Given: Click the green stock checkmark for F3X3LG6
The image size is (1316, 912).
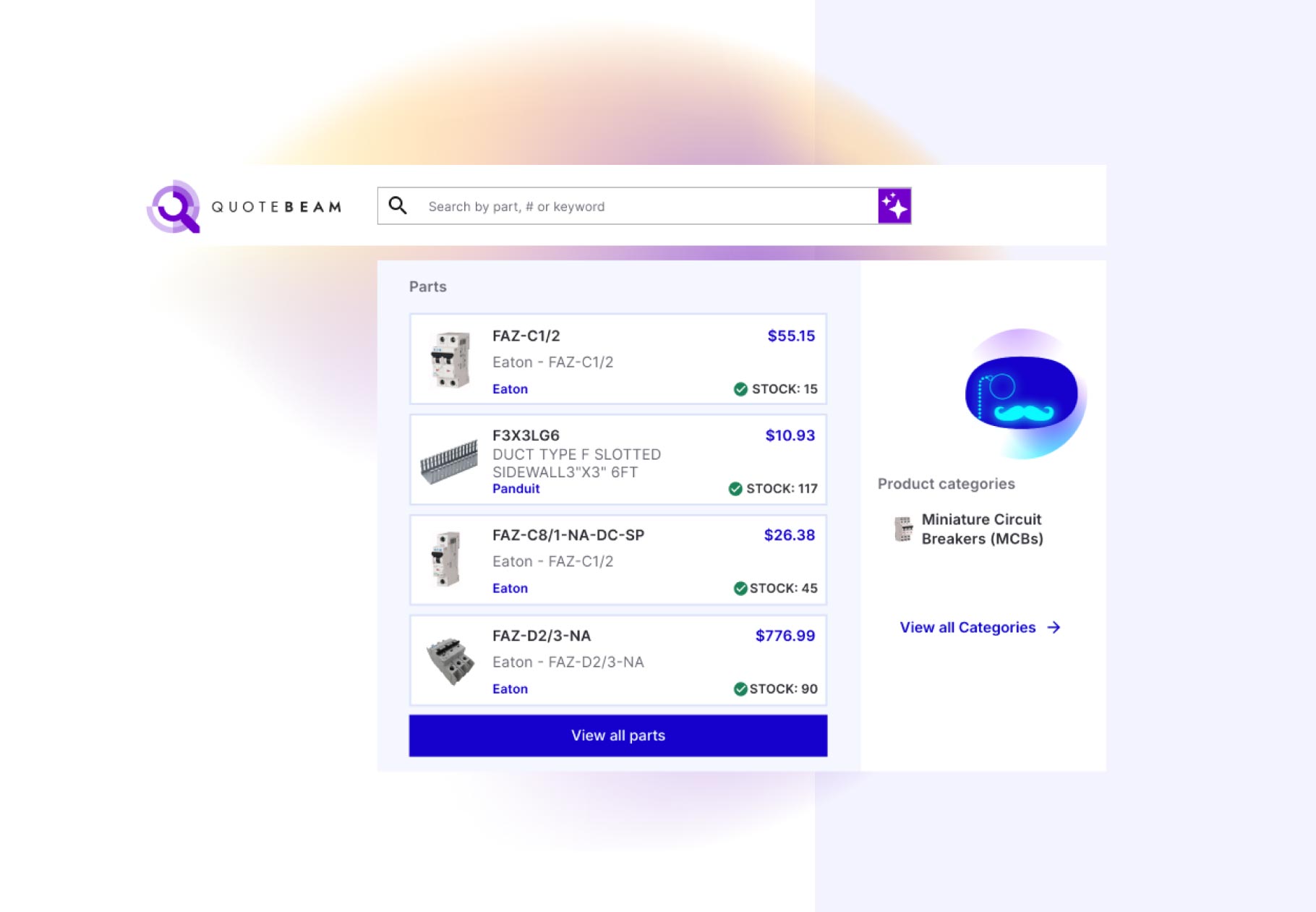Looking at the screenshot, I should [x=735, y=489].
